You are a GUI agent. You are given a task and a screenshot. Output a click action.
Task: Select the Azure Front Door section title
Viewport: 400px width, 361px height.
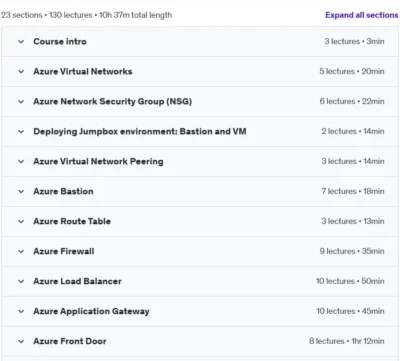pyautogui.click(x=70, y=341)
